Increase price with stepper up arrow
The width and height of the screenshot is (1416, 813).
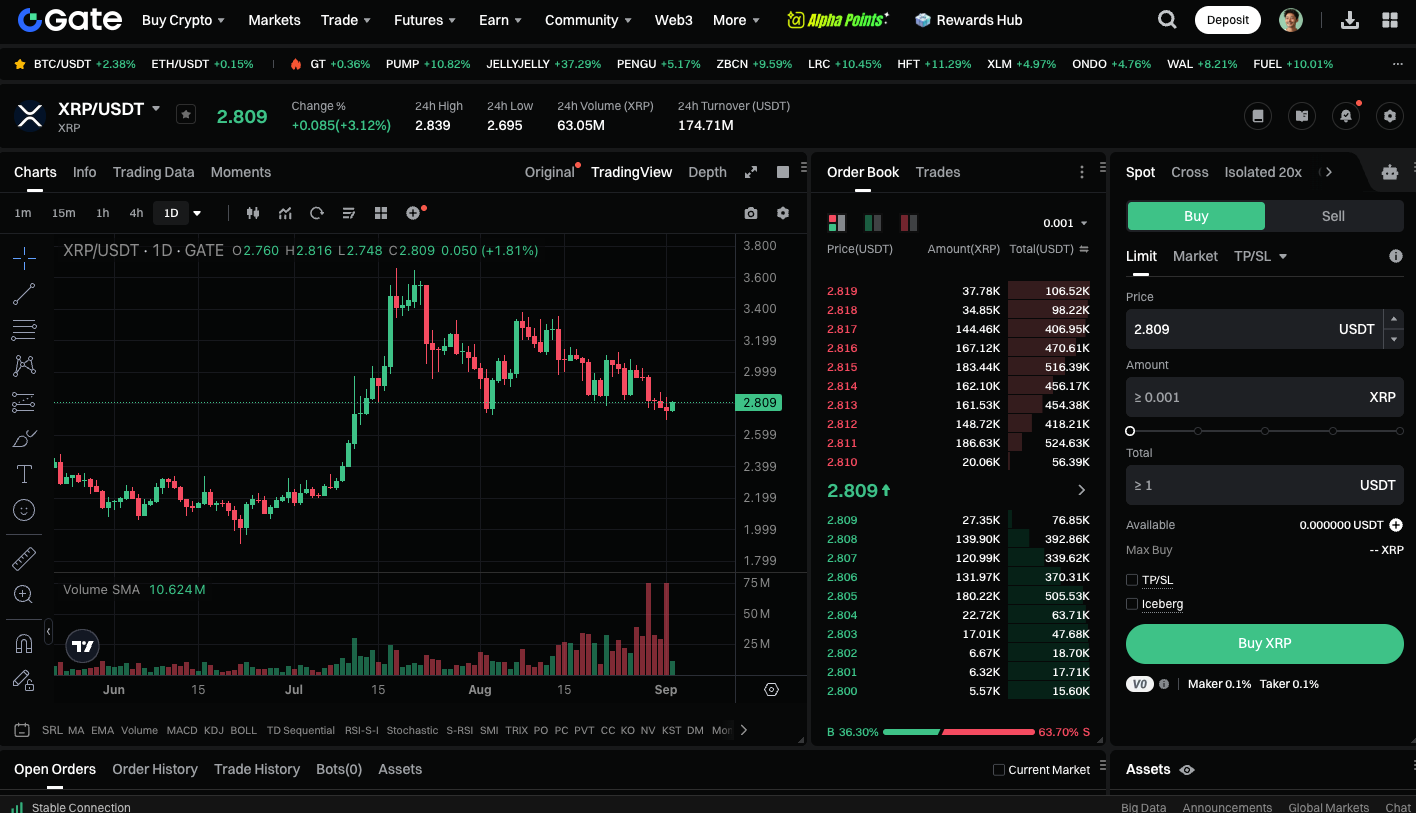1394,319
